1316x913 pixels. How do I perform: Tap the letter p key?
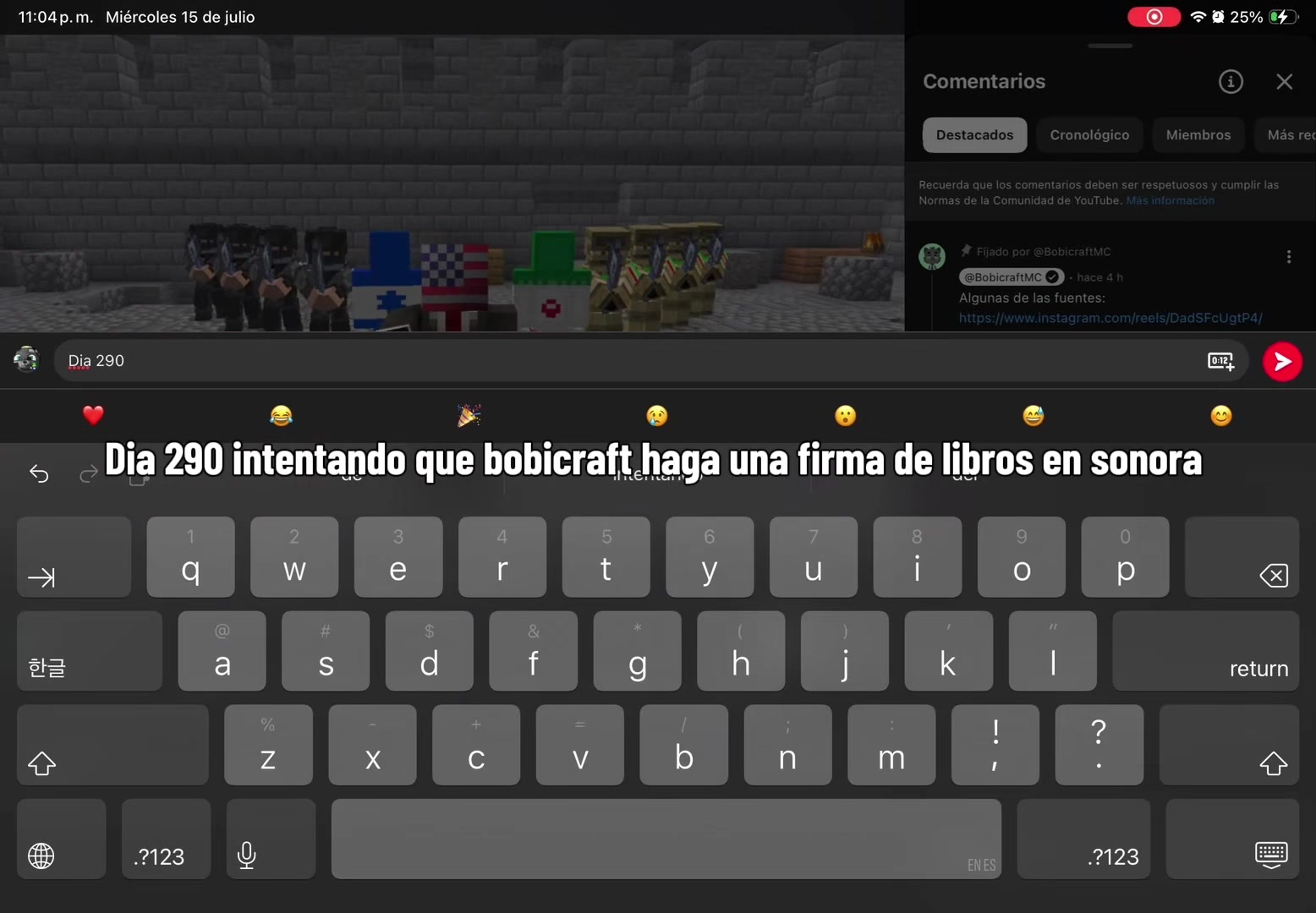pyautogui.click(x=1126, y=557)
